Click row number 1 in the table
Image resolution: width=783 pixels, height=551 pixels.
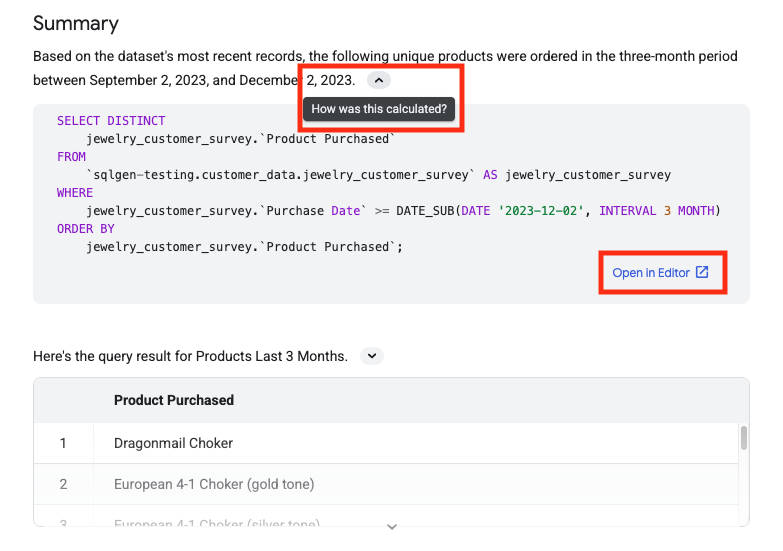pyautogui.click(x=63, y=443)
